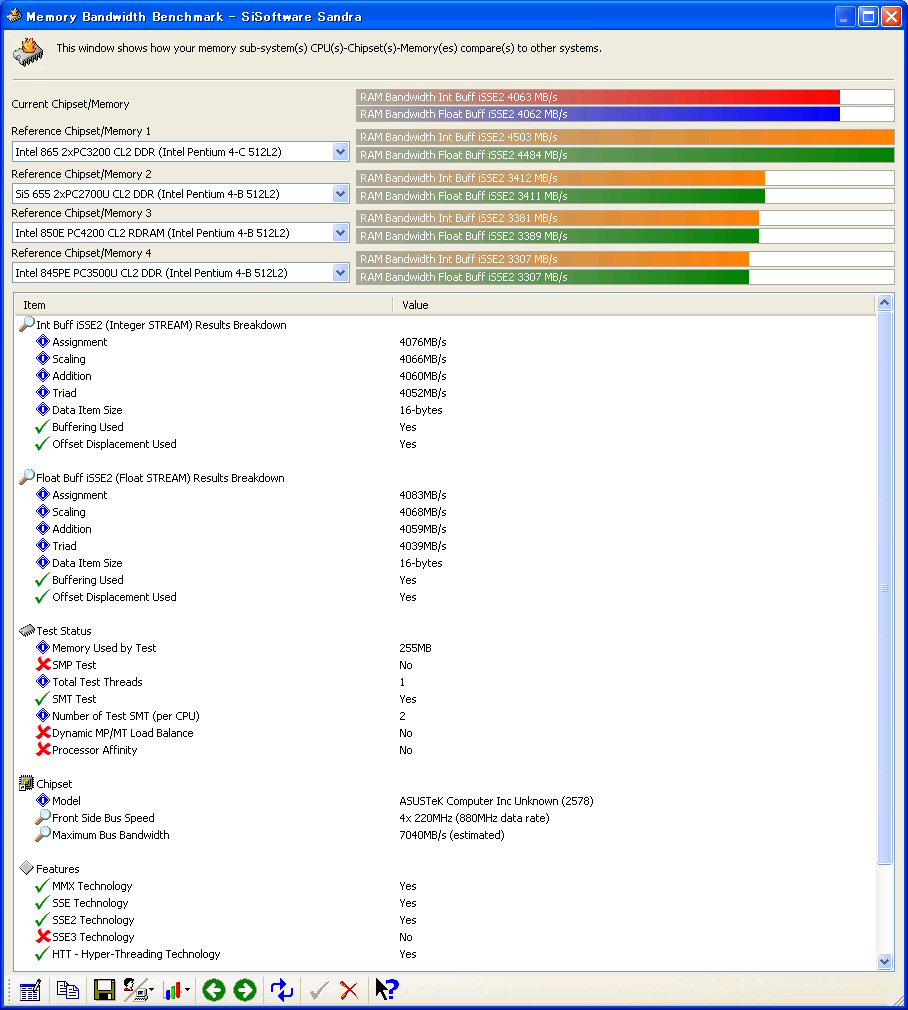Open the bar chart icon's dropdown arrow
The width and height of the screenshot is (908, 1010).
tap(187, 990)
